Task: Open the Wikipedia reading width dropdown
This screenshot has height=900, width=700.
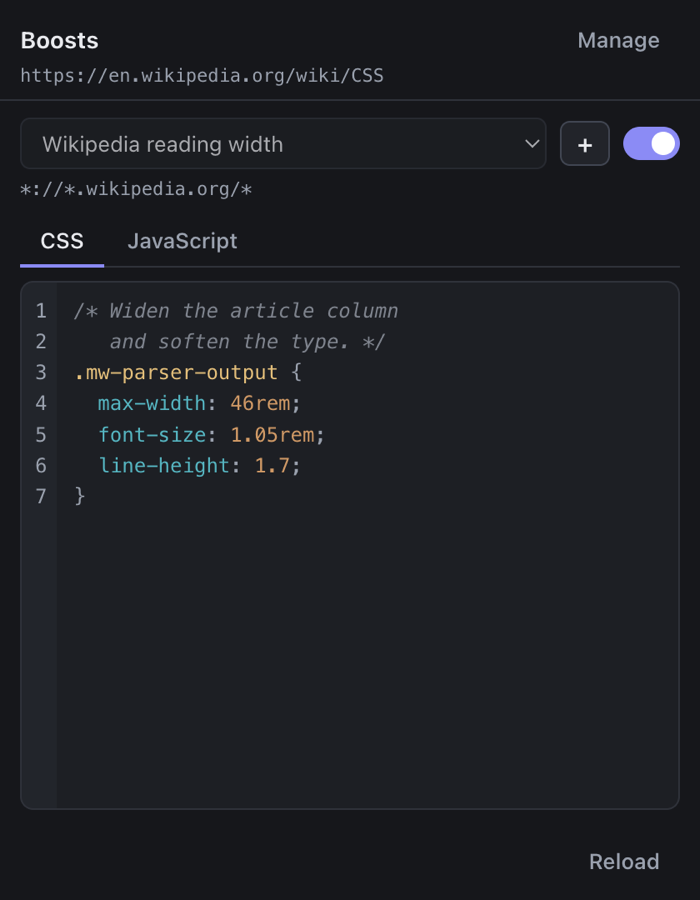Action: click(x=283, y=143)
